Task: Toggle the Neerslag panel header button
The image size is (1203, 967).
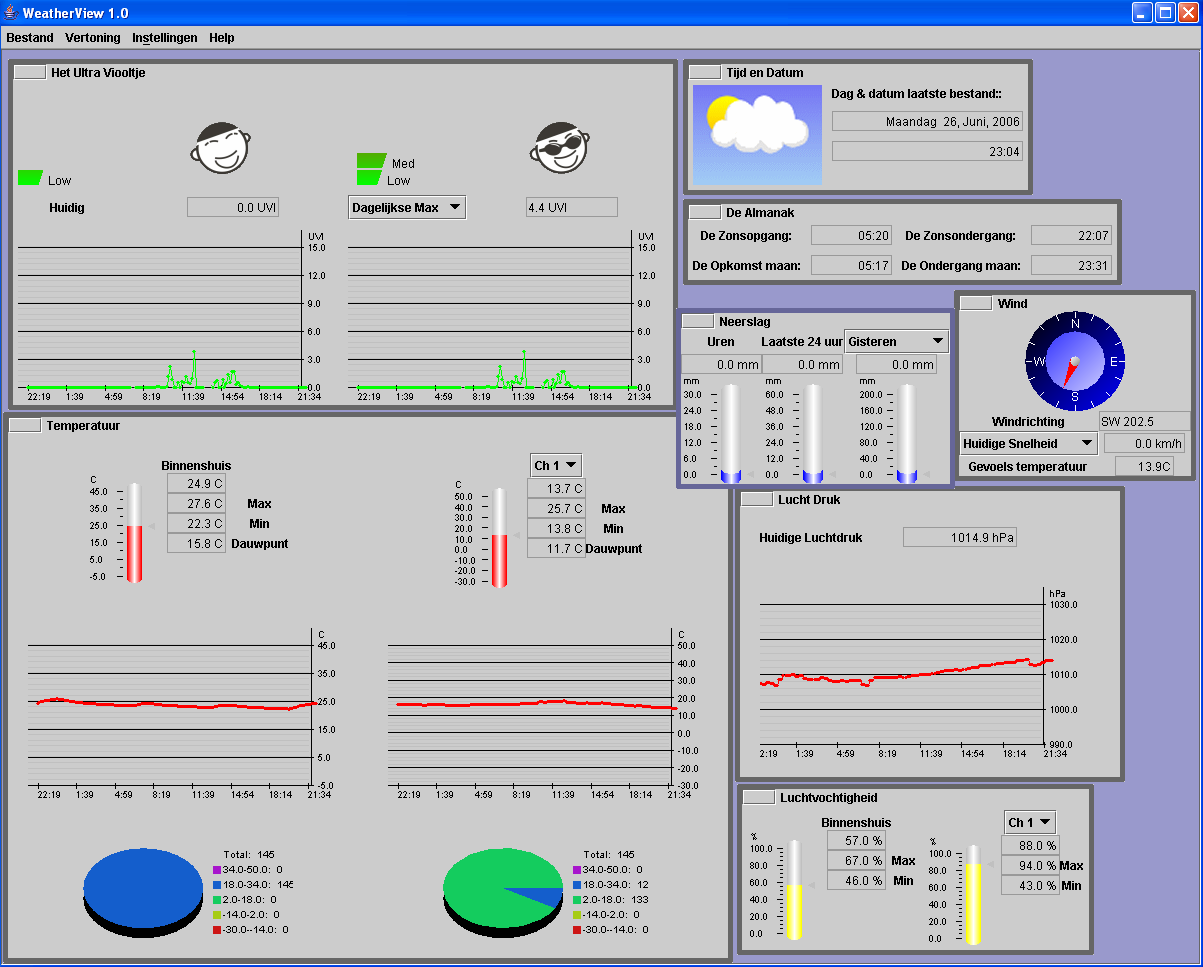Action: pyautogui.click(x=698, y=321)
